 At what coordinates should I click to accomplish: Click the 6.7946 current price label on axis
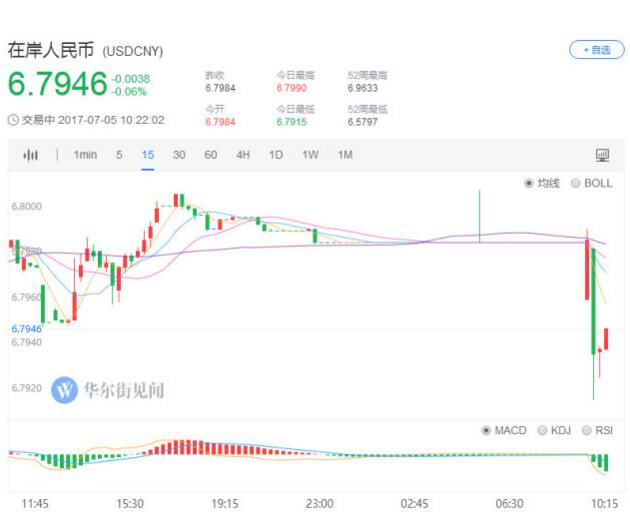[27, 328]
